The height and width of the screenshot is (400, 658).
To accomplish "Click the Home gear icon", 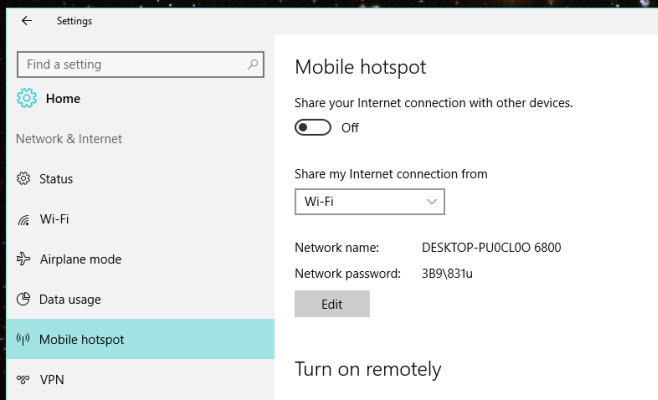I will point(26,98).
